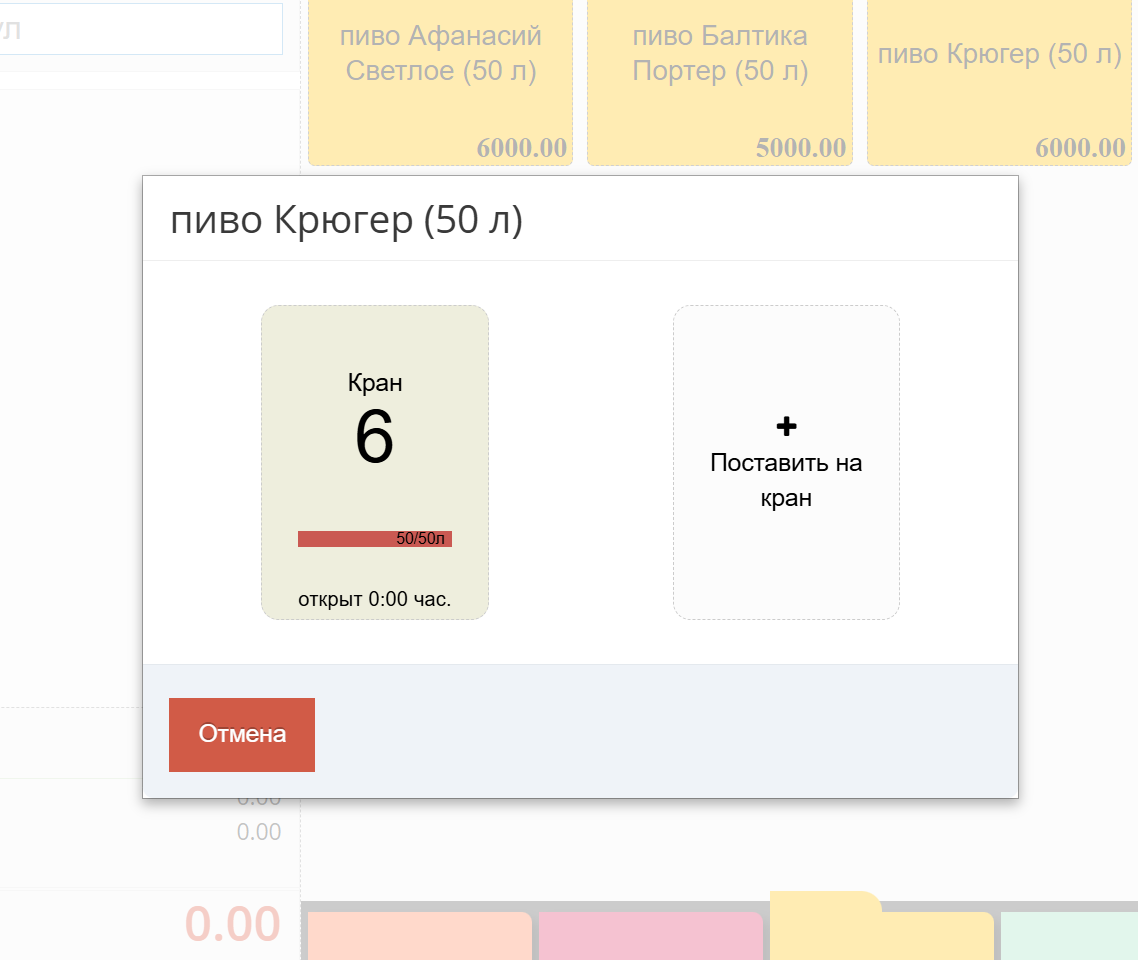Switch to the pink category tab

pos(650,936)
